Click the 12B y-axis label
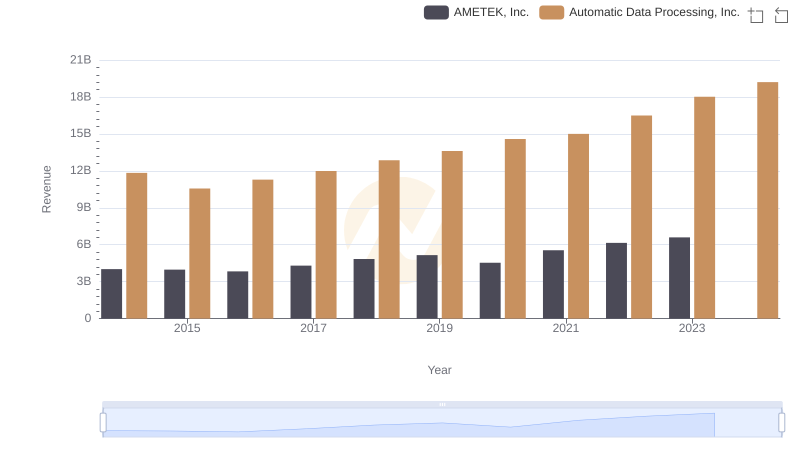The width and height of the screenshot is (800, 461). click(81, 170)
